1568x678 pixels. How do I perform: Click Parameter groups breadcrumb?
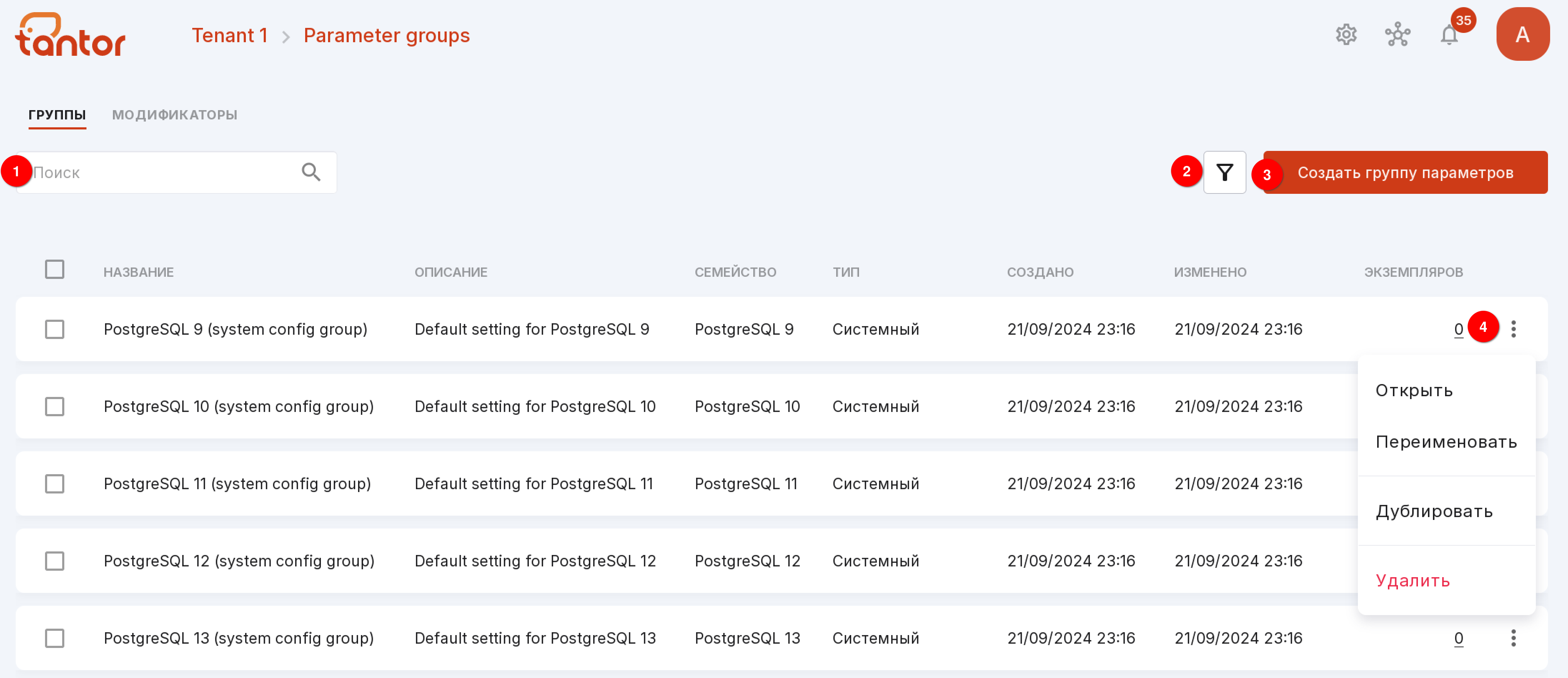coord(387,35)
